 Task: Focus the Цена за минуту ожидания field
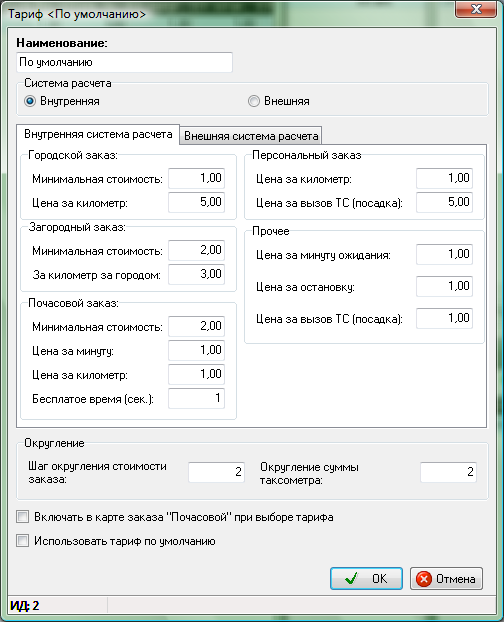click(x=444, y=254)
